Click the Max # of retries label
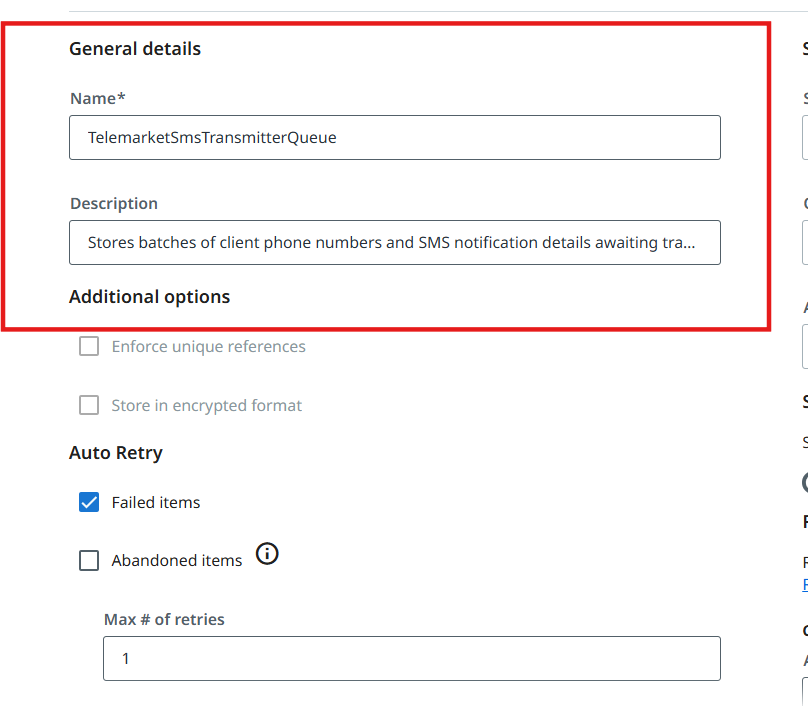 [164, 619]
